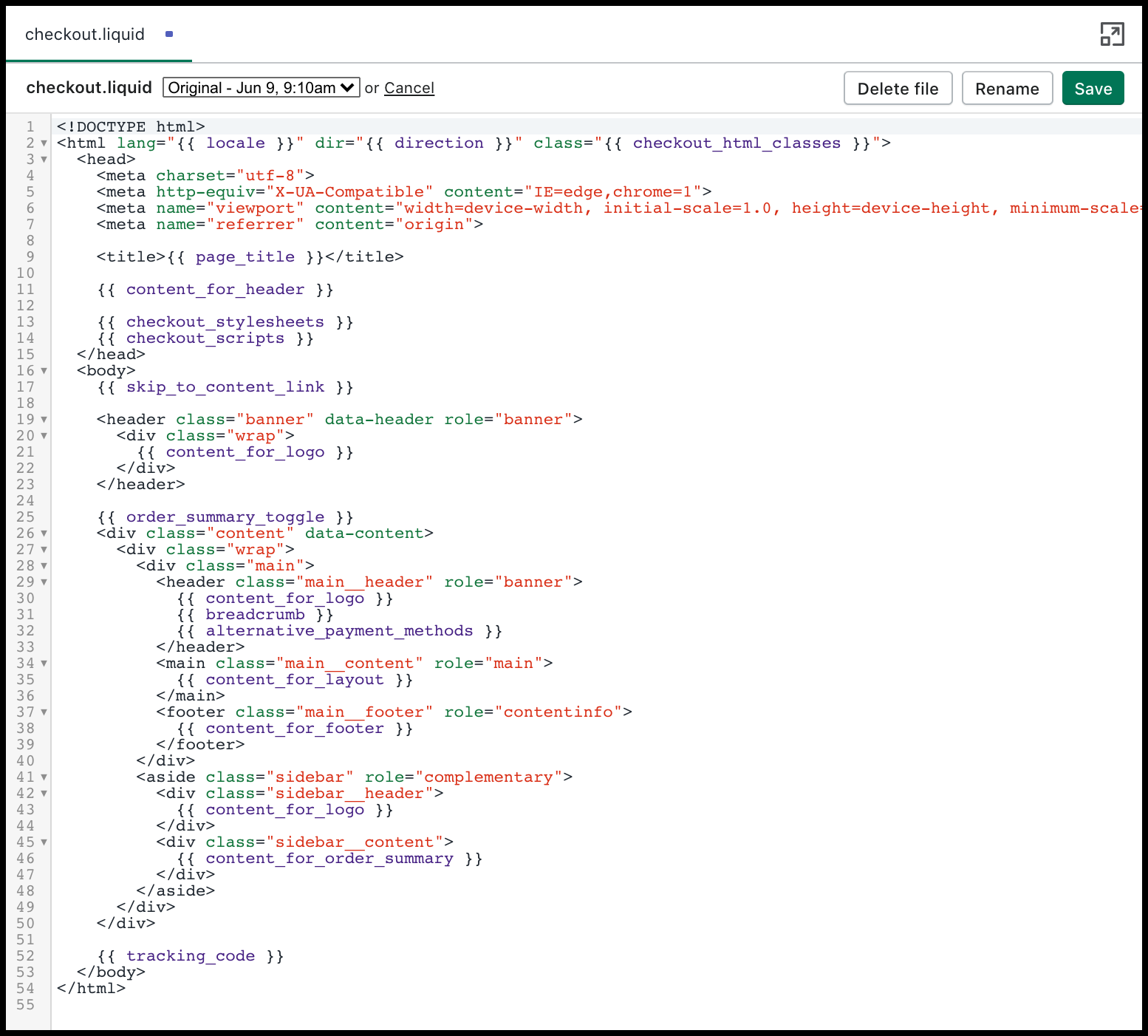Collapse the main__content block on line 34
Image resolution: width=1148 pixels, height=1036 pixels.
44,664
